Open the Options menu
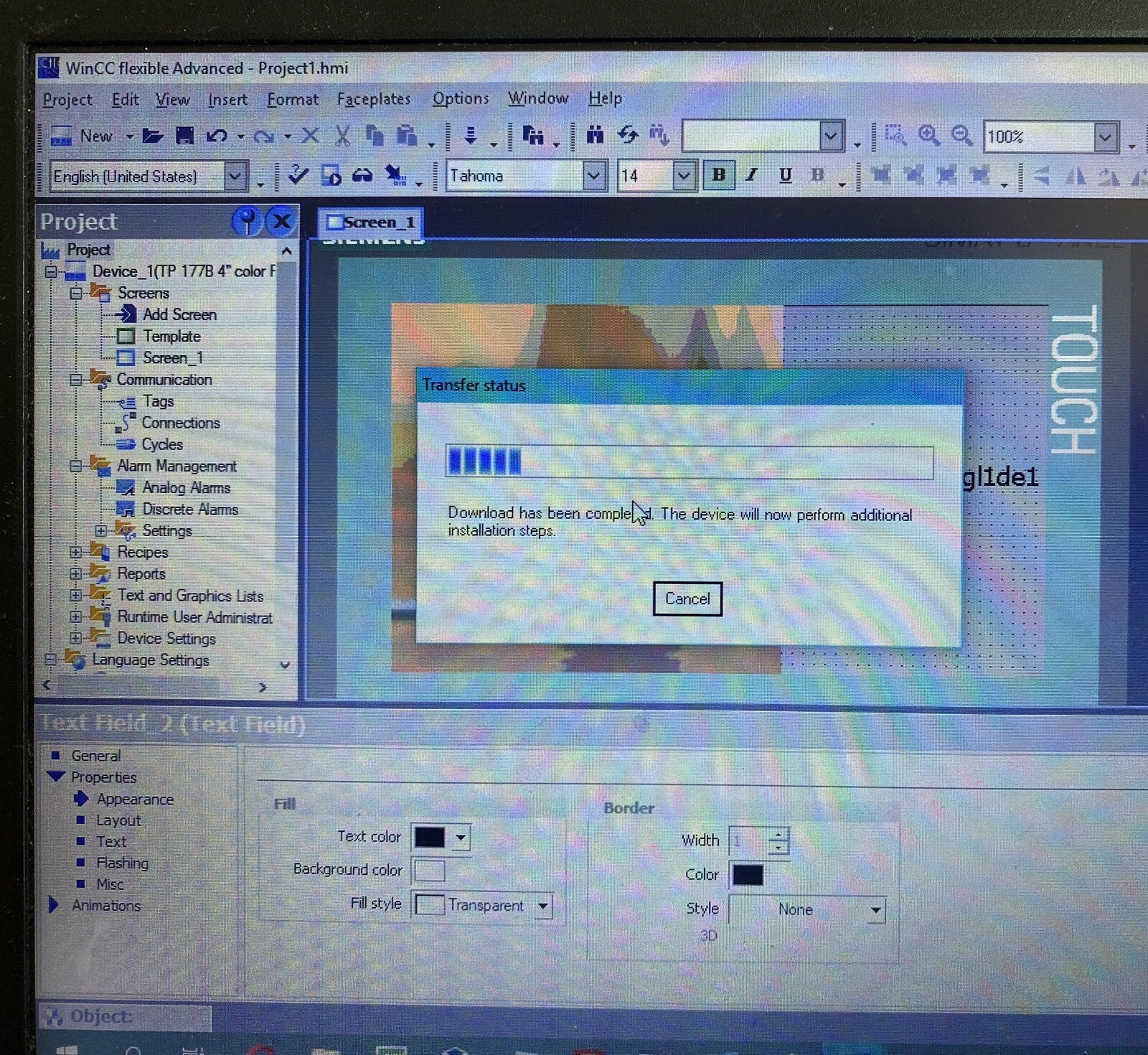The width and height of the screenshot is (1148, 1055). click(x=460, y=98)
